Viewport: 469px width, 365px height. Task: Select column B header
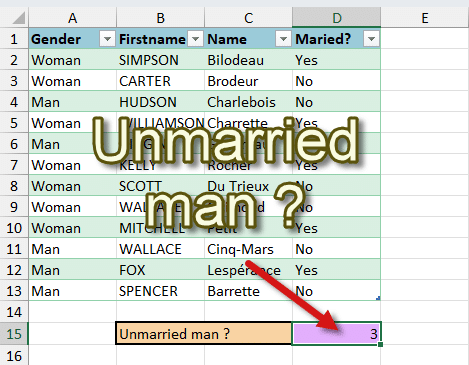coord(161,18)
